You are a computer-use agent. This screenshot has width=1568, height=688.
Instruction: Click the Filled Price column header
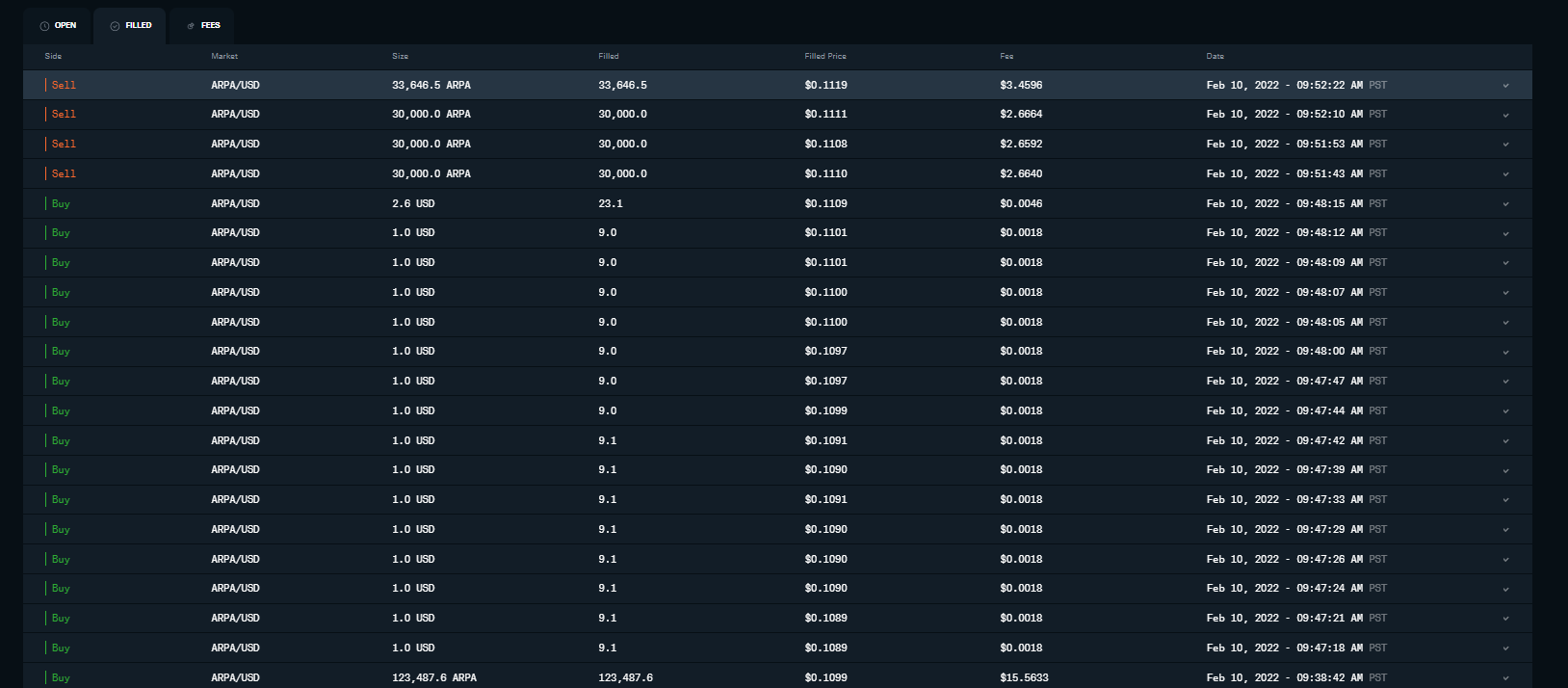click(825, 56)
